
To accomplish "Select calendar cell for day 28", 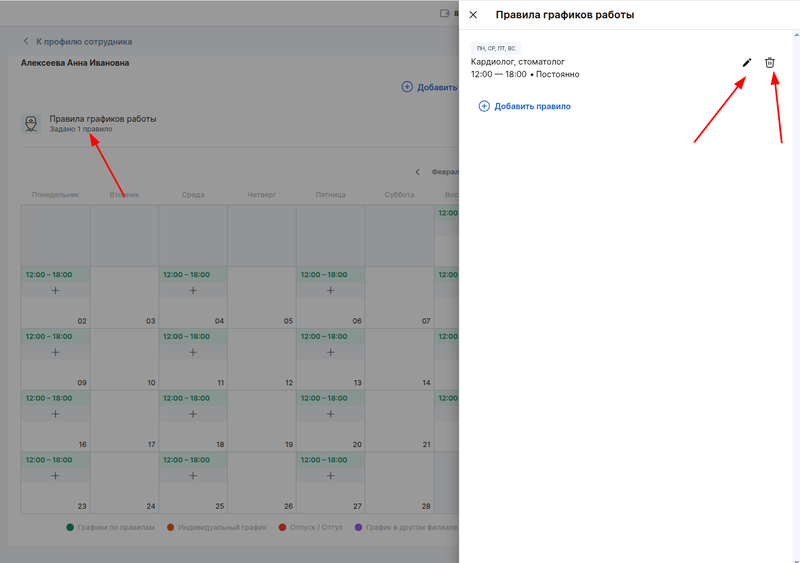I will [x=399, y=483].
